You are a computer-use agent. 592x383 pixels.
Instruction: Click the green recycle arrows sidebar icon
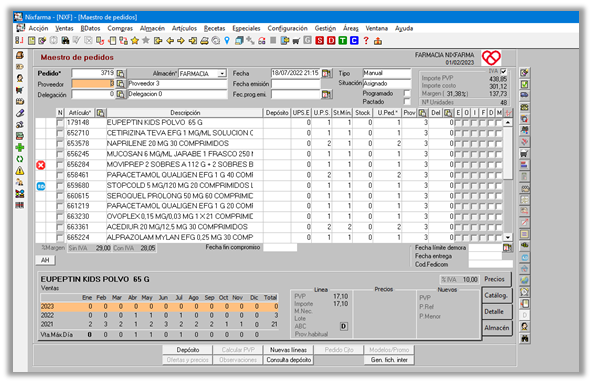click(x=20, y=159)
